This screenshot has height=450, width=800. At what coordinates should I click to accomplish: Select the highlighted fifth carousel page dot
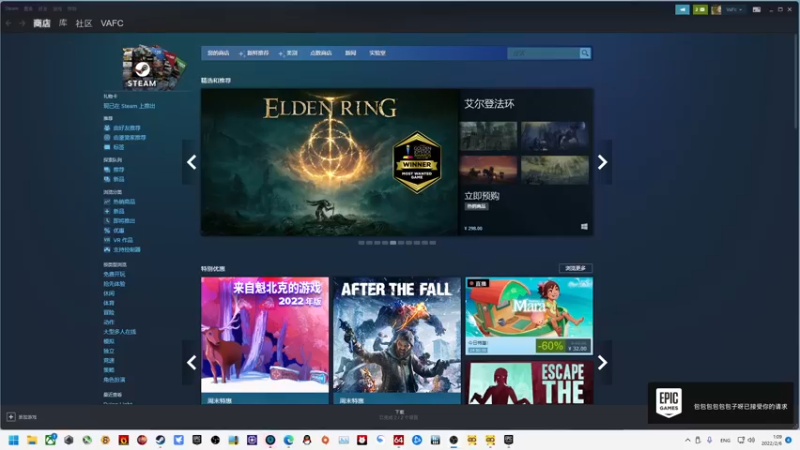tap(393, 243)
